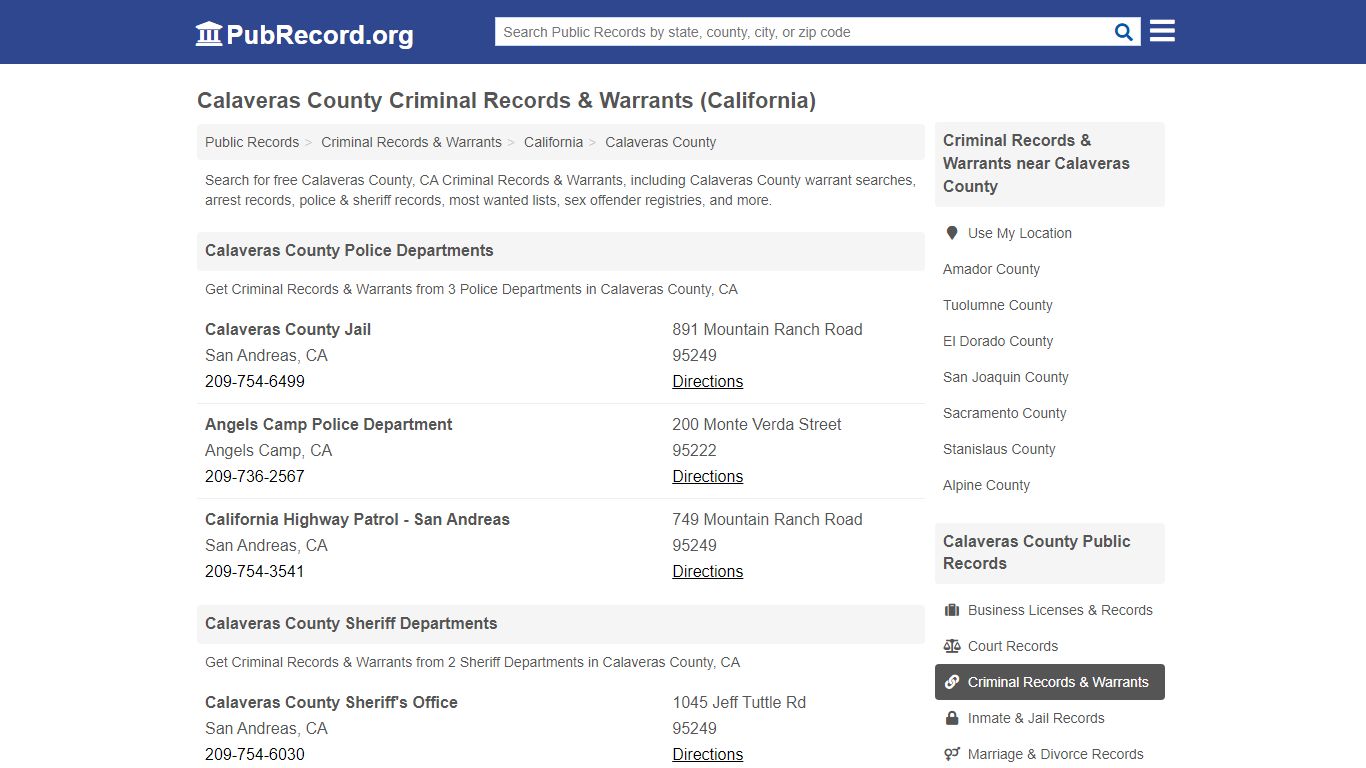Click the location pin icon beside Use My Location
Viewport: 1366px width, 768px height.
coord(952,233)
